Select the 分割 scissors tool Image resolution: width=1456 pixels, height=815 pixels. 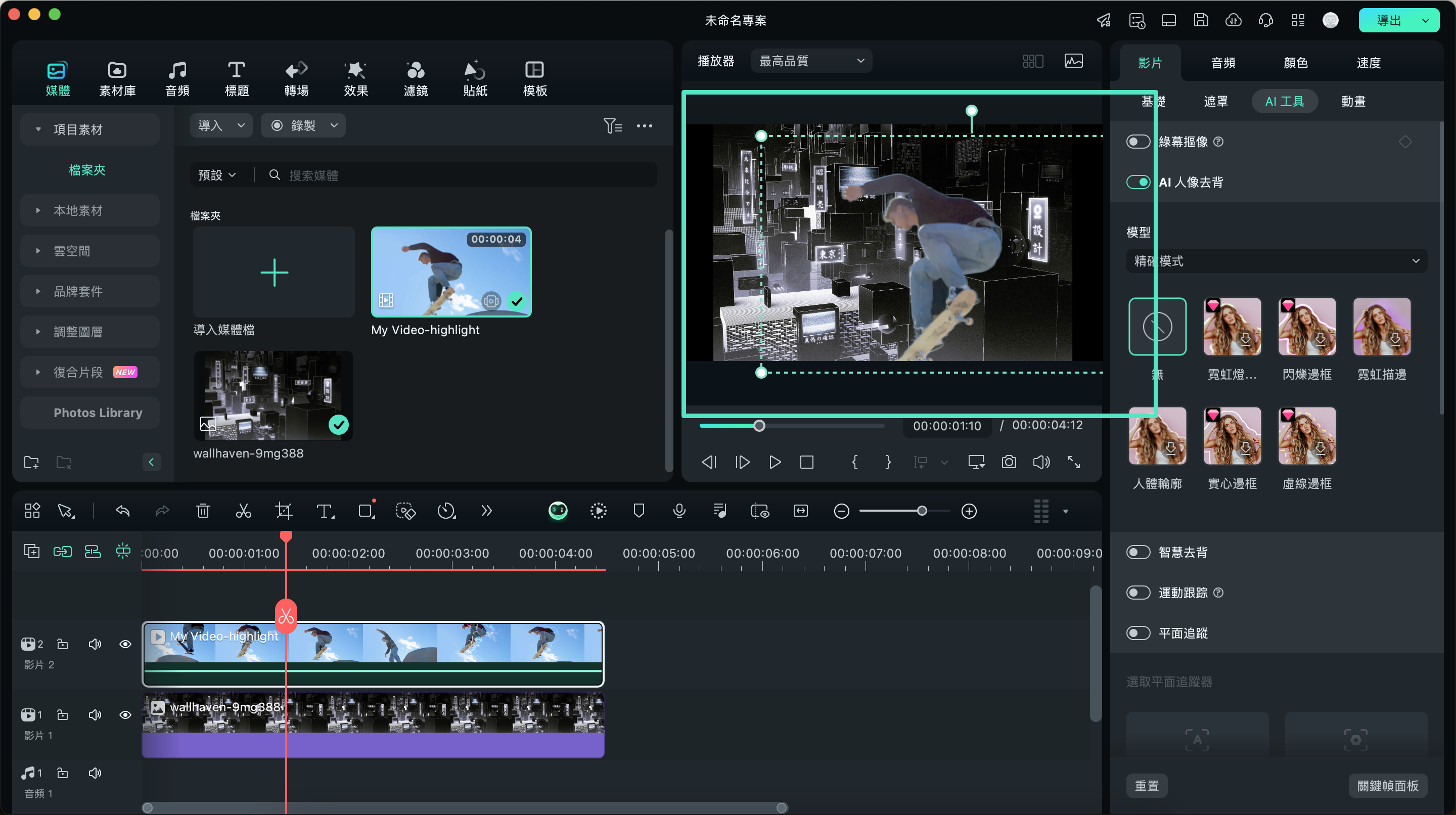(243, 511)
